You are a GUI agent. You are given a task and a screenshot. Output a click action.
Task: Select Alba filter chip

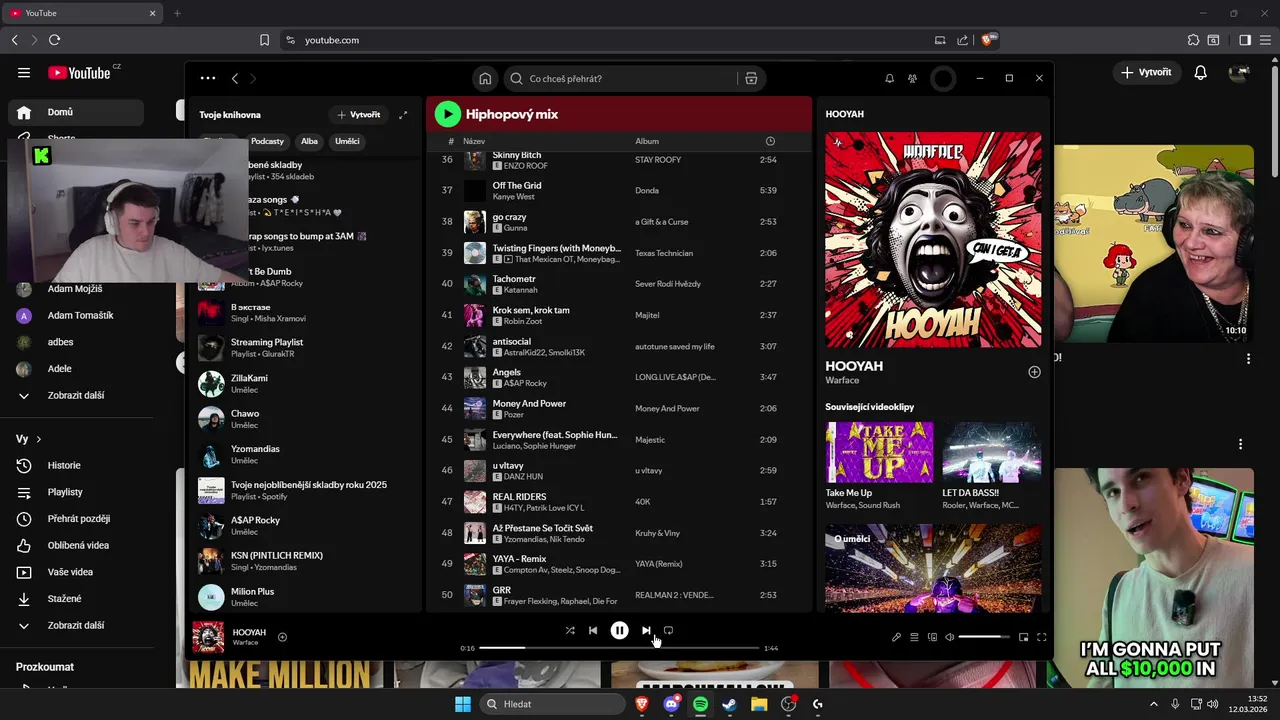click(309, 141)
